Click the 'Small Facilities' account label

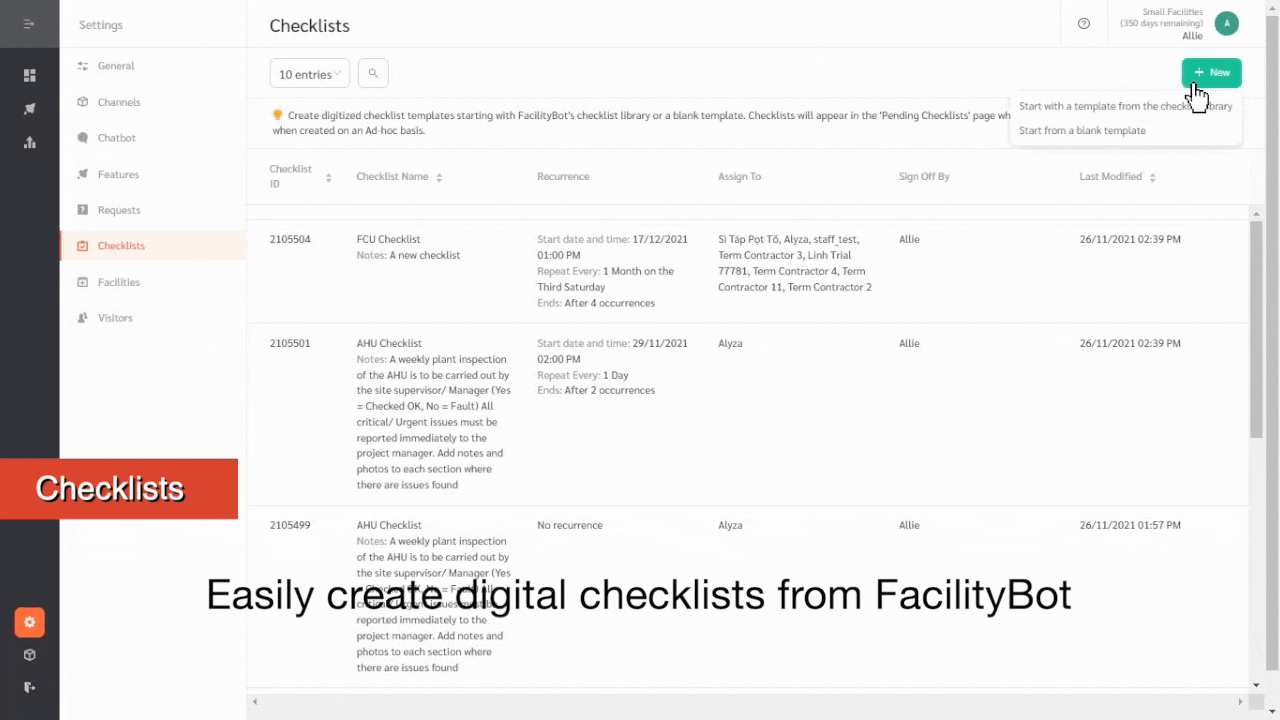1173,13
